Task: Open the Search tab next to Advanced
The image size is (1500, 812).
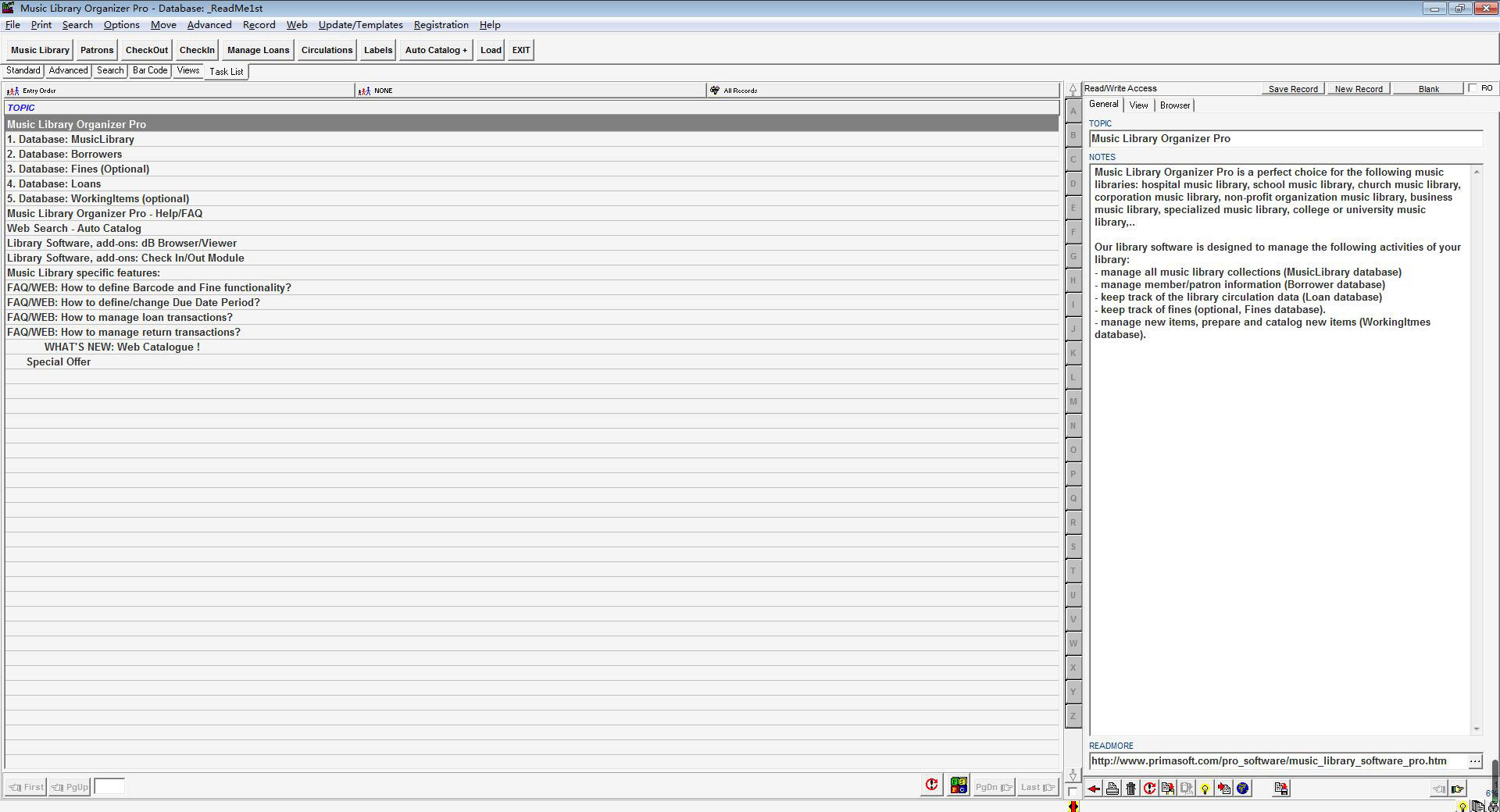Action: point(110,70)
